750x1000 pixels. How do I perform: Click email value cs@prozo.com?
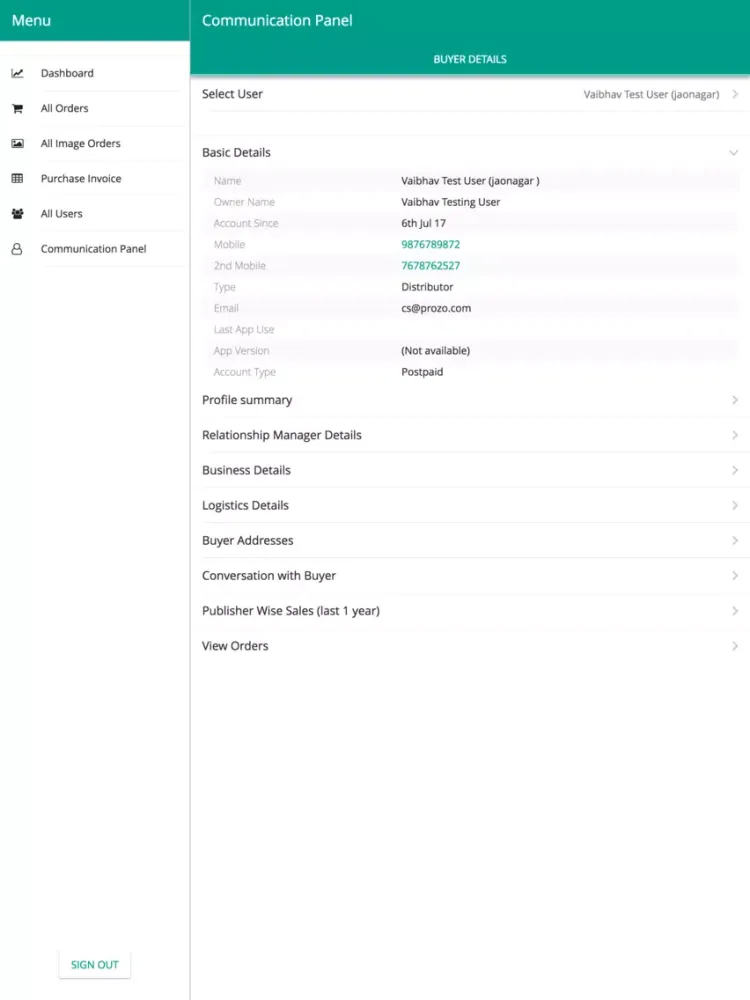[436, 308]
